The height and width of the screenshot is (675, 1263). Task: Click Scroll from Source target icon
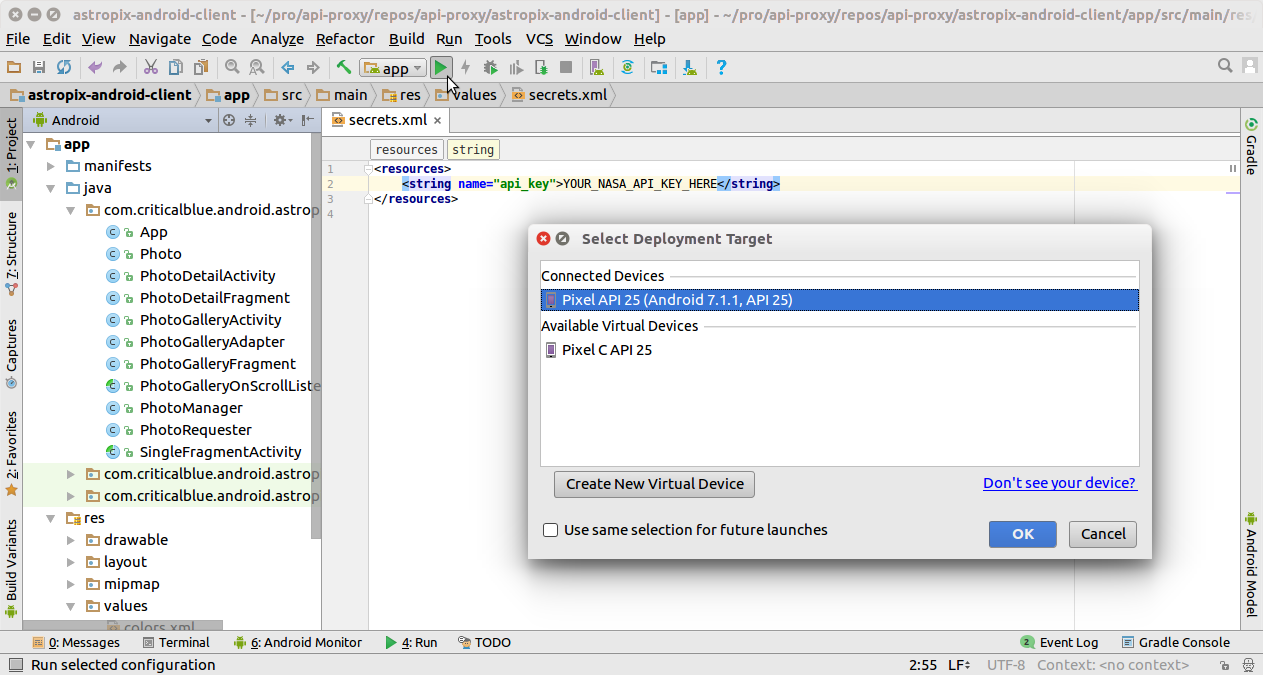(x=228, y=120)
